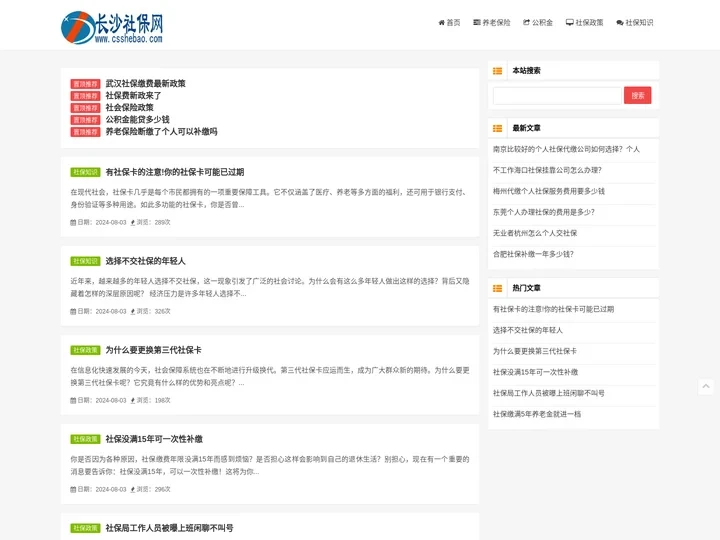Open sidebar hot article 选择不交社保的年轻人
The image size is (720, 540).
point(528,331)
